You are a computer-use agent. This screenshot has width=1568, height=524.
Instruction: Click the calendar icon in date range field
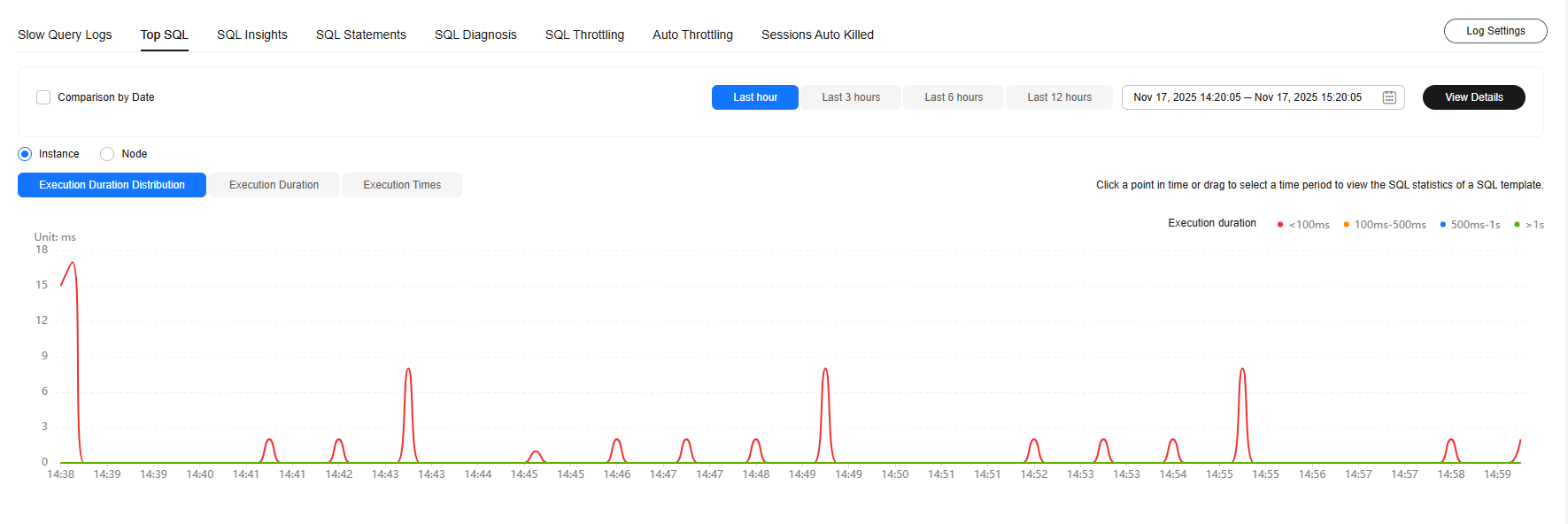(x=1389, y=97)
